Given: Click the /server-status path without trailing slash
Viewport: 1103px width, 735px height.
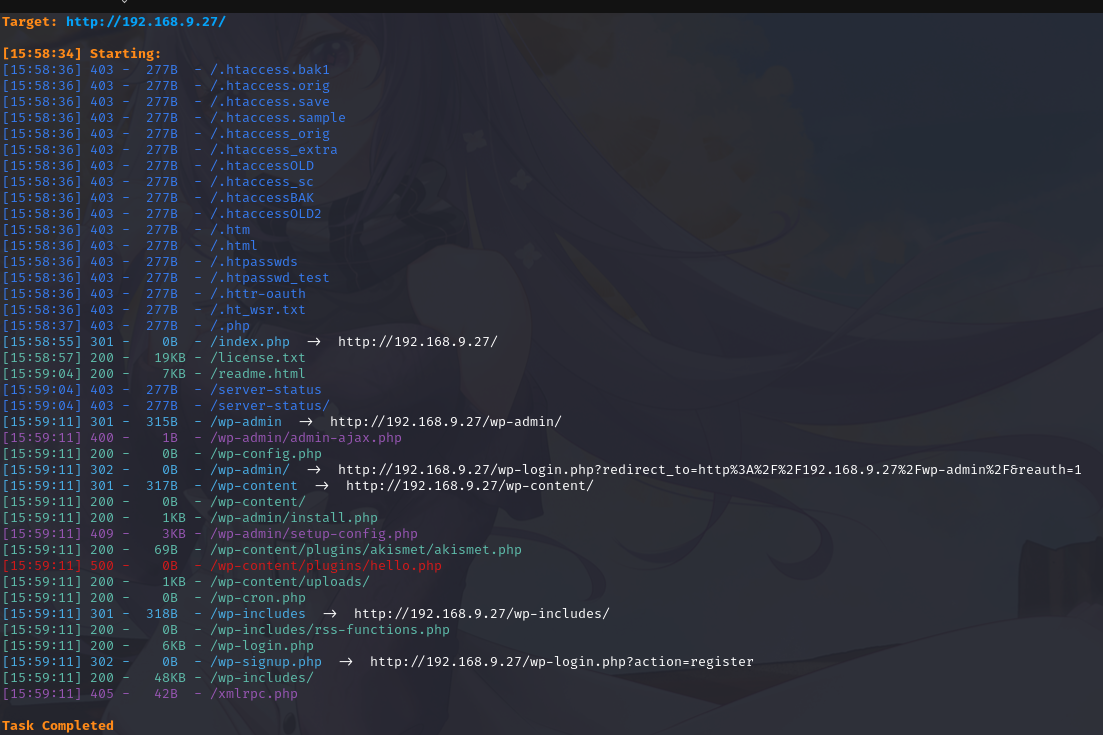Looking at the screenshot, I should [266, 390].
